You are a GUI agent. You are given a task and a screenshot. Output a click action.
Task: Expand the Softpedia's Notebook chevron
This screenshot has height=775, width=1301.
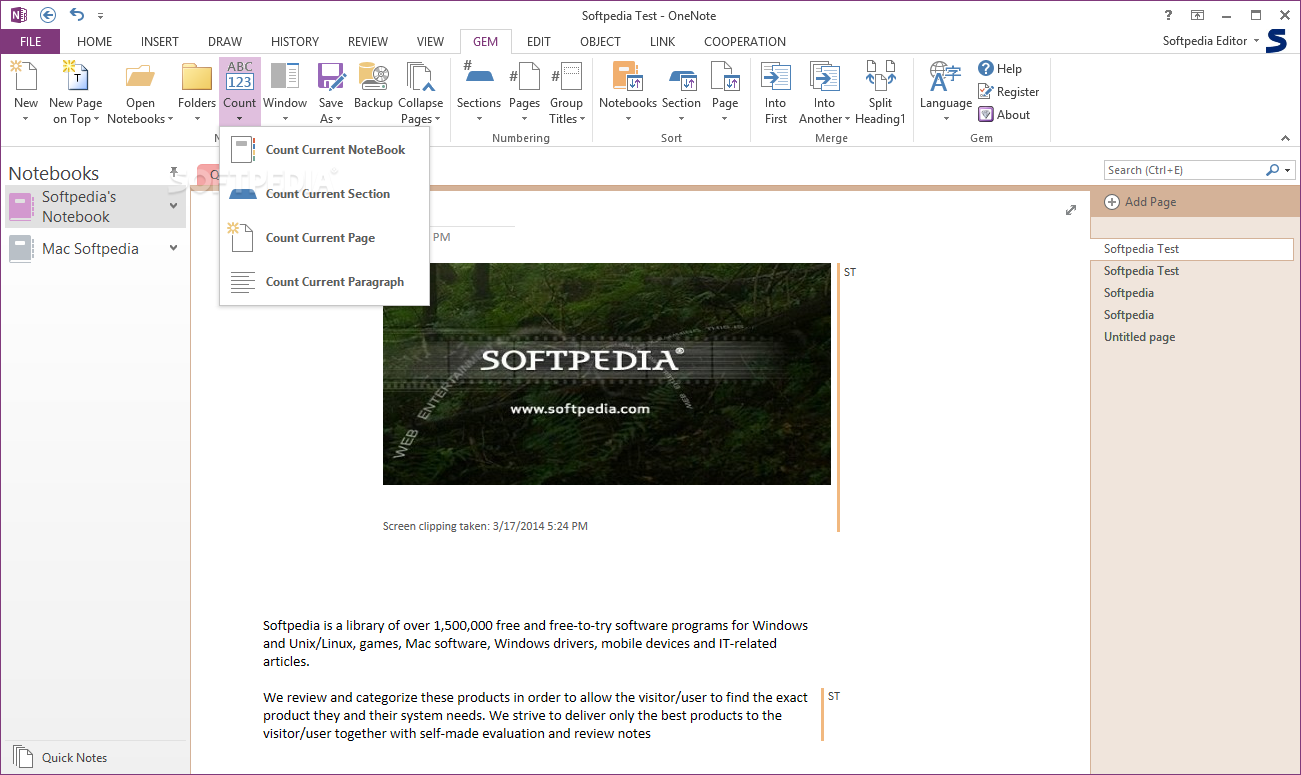coord(173,206)
